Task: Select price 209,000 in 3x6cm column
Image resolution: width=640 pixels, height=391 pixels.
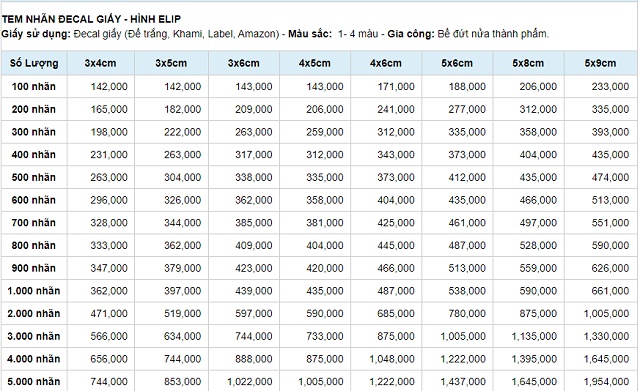Action: point(253,109)
